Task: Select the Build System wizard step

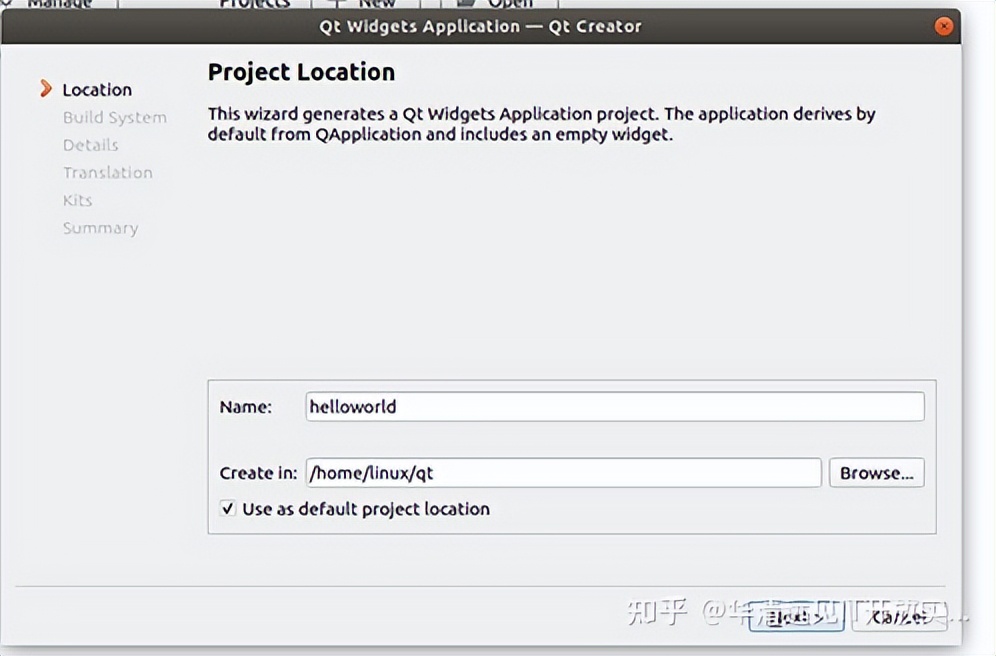Action: click(x=115, y=117)
